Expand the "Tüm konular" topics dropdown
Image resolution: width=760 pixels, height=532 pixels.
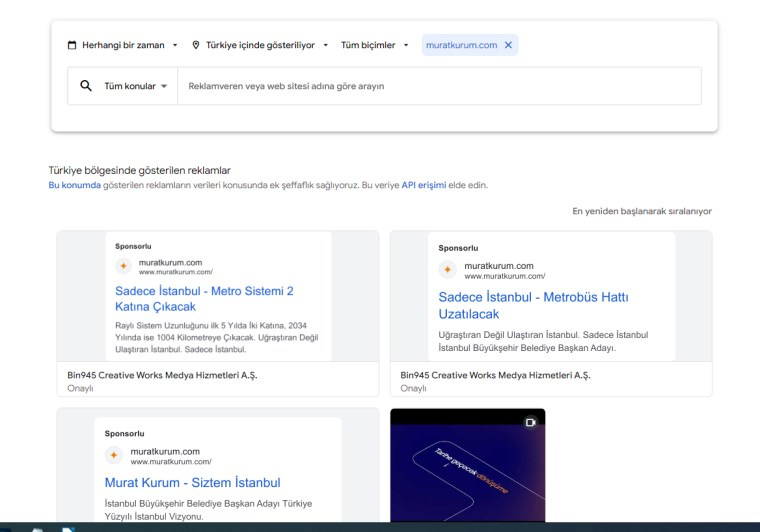(135, 86)
